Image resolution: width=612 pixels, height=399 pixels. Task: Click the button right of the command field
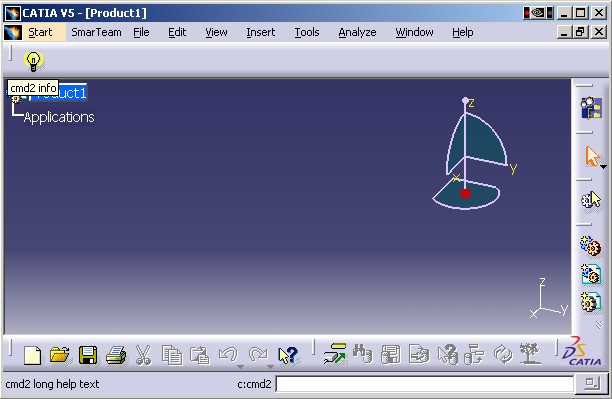pos(592,384)
